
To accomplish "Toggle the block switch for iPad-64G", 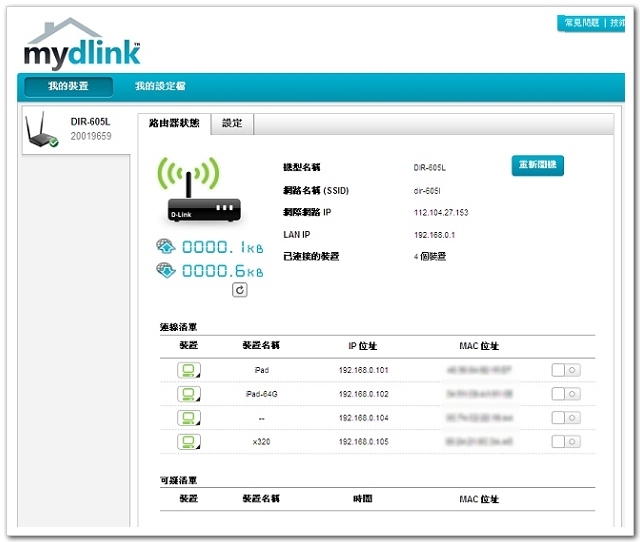I will (x=566, y=394).
